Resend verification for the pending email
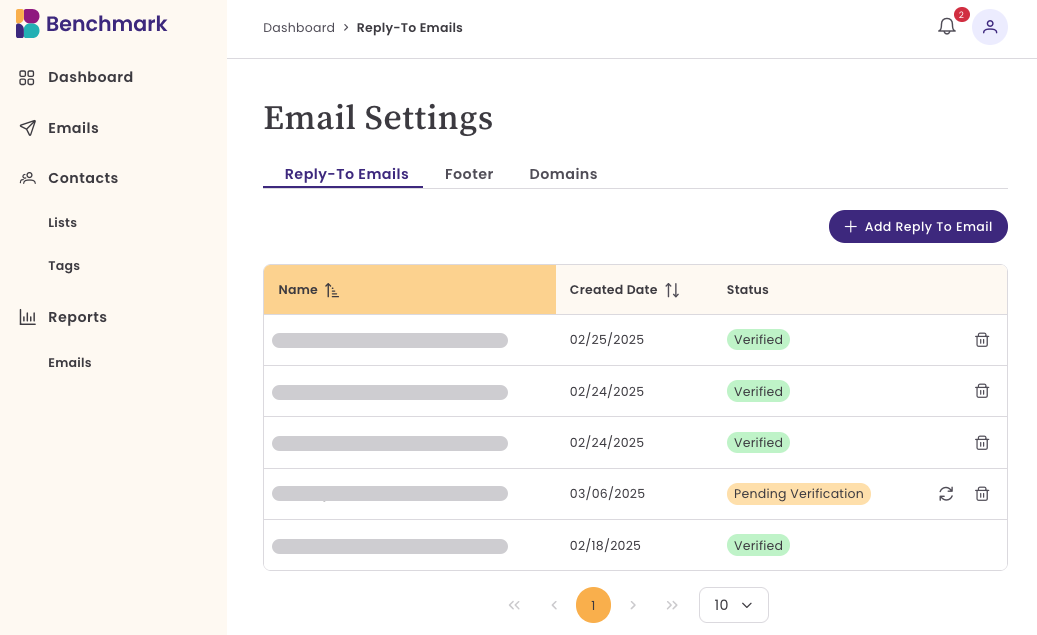This screenshot has height=635, width=1037. pyautogui.click(x=946, y=494)
